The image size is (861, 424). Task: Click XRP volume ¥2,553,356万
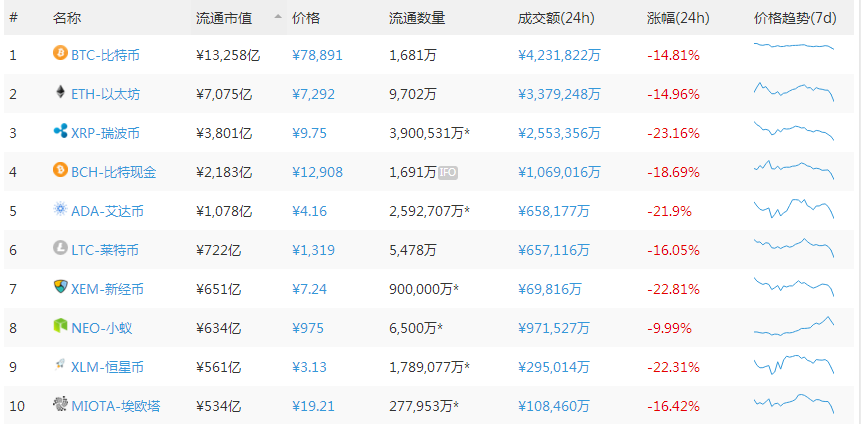[x=559, y=133]
